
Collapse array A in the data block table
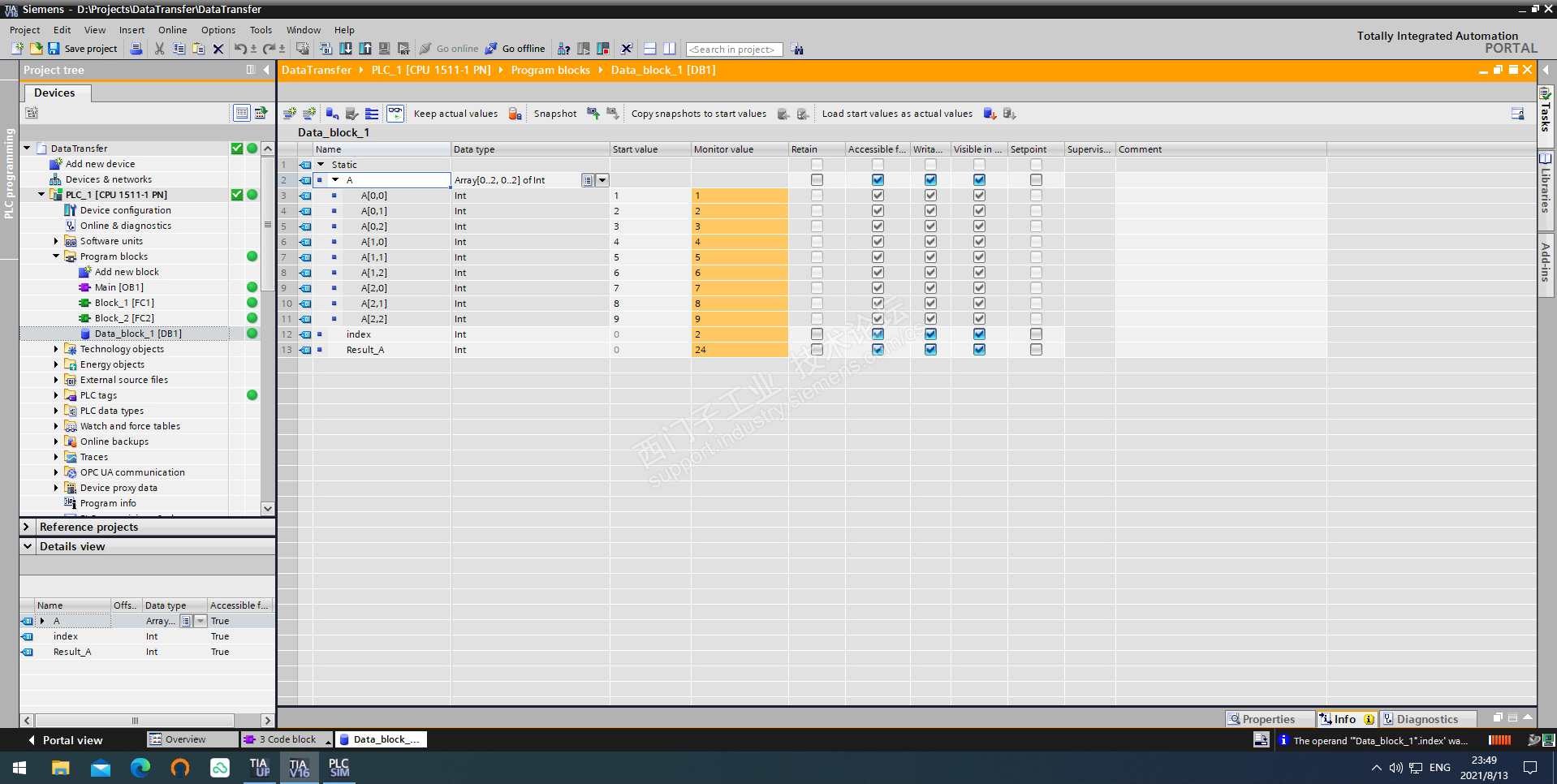pyautogui.click(x=335, y=180)
